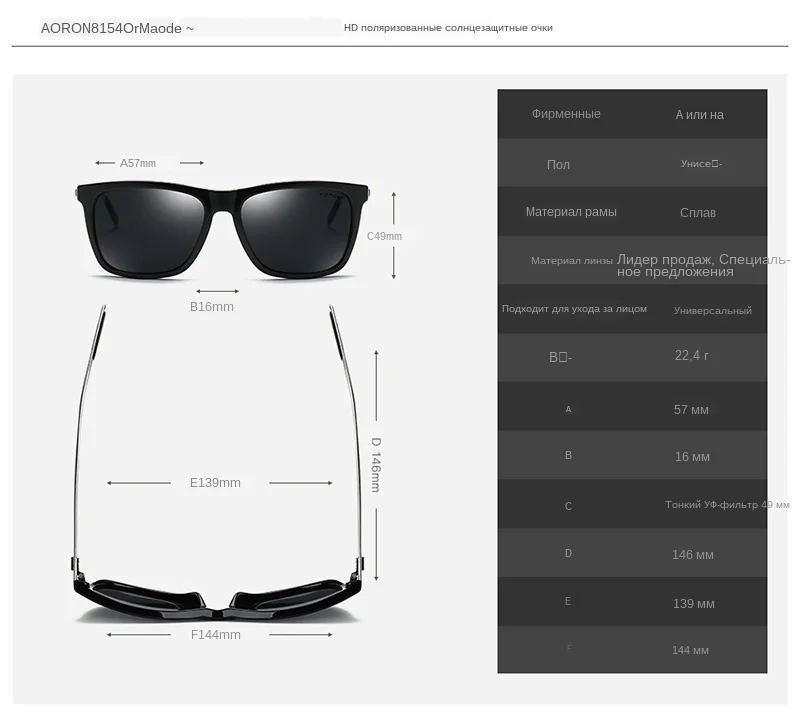Click the table row label D

[x=568, y=553]
